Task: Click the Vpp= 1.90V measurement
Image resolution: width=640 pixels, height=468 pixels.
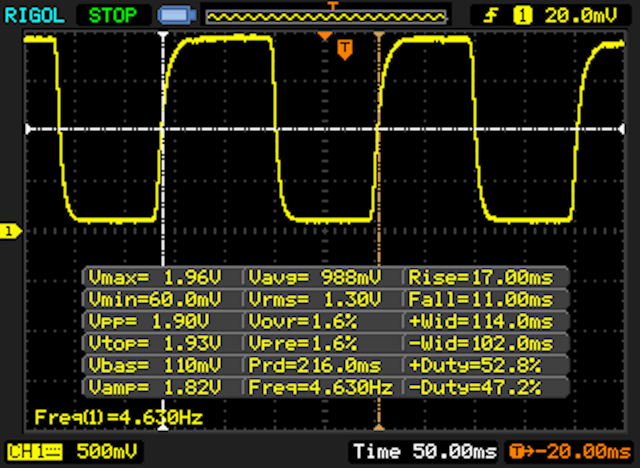Action: [x=149, y=322]
